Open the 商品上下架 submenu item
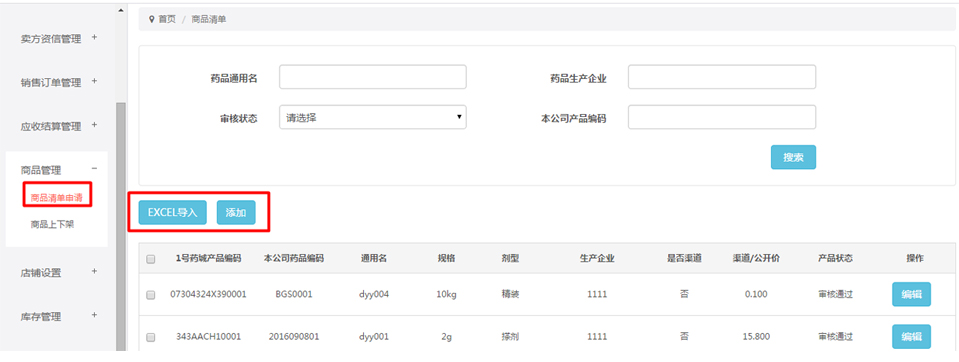Image resolution: width=959 pixels, height=362 pixels. tap(52, 224)
